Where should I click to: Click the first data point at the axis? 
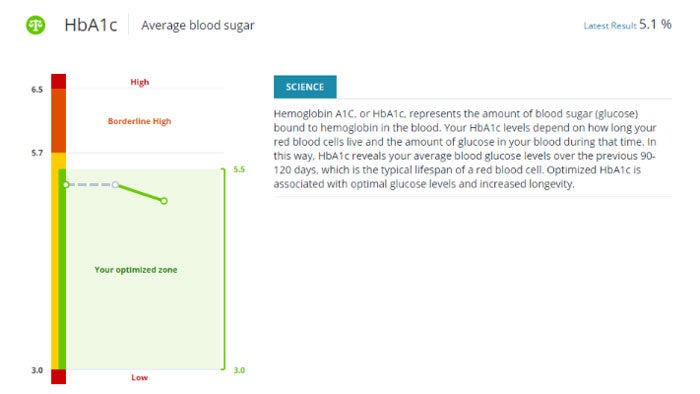pos(66,184)
